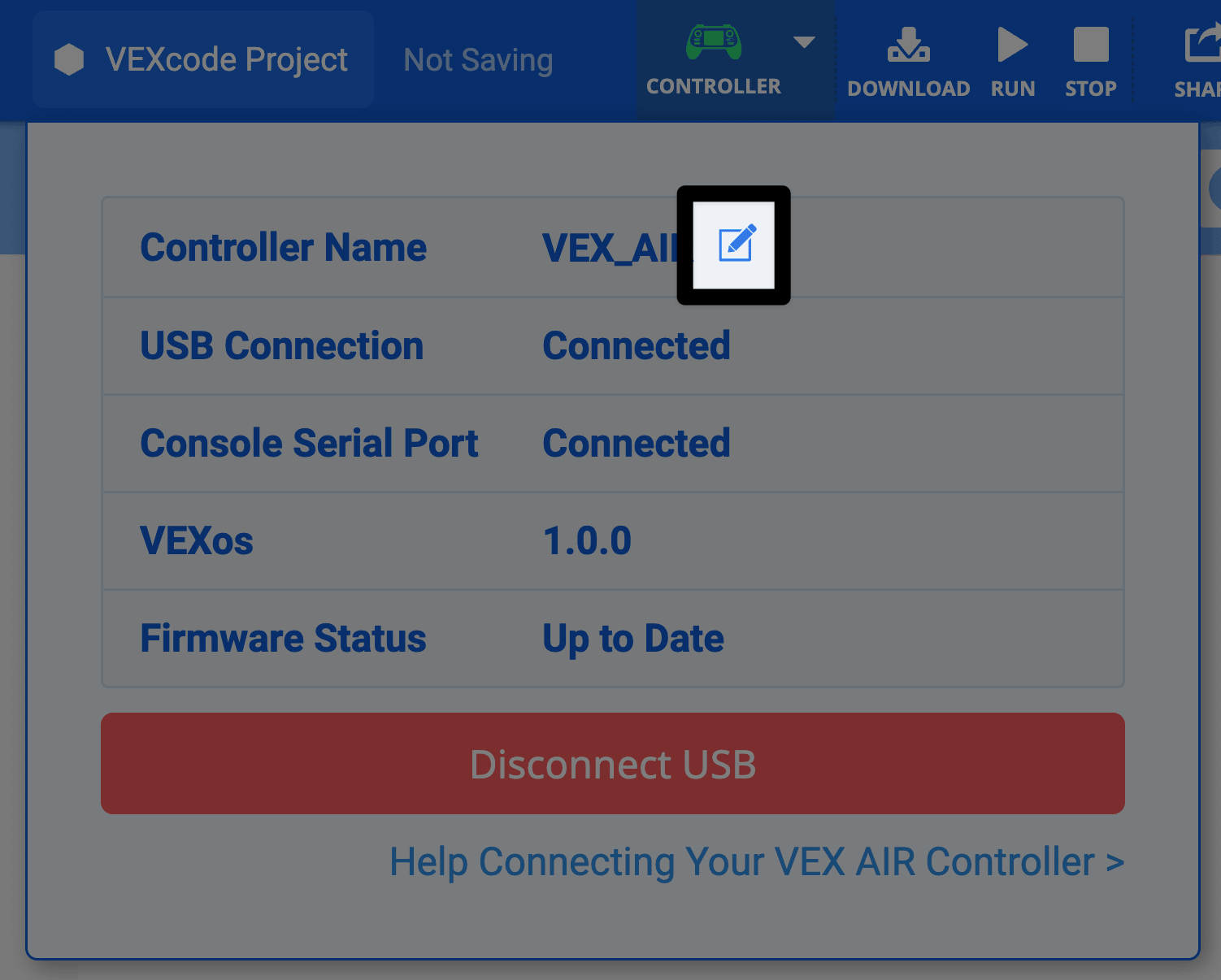This screenshot has height=980, width=1221.
Task: Open the VEXcode Project menu
Action: click(x=203, y=59)
